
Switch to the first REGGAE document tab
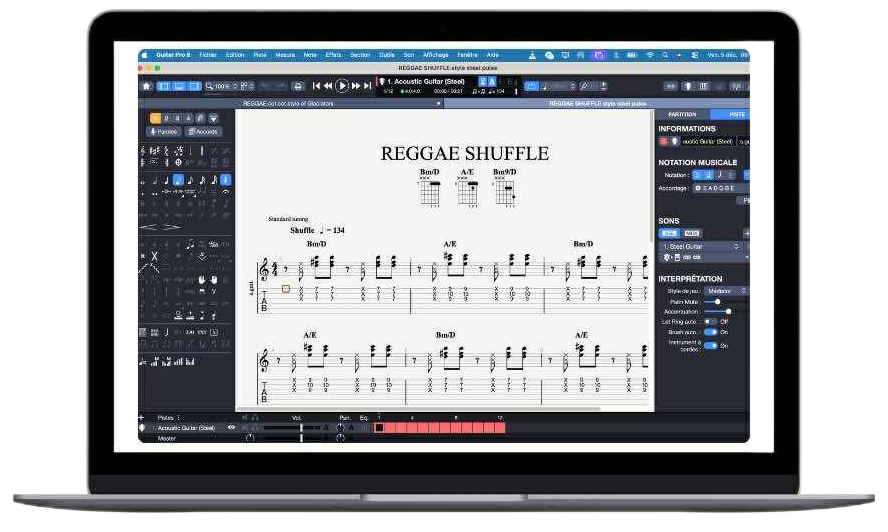[x=291, y=104]
